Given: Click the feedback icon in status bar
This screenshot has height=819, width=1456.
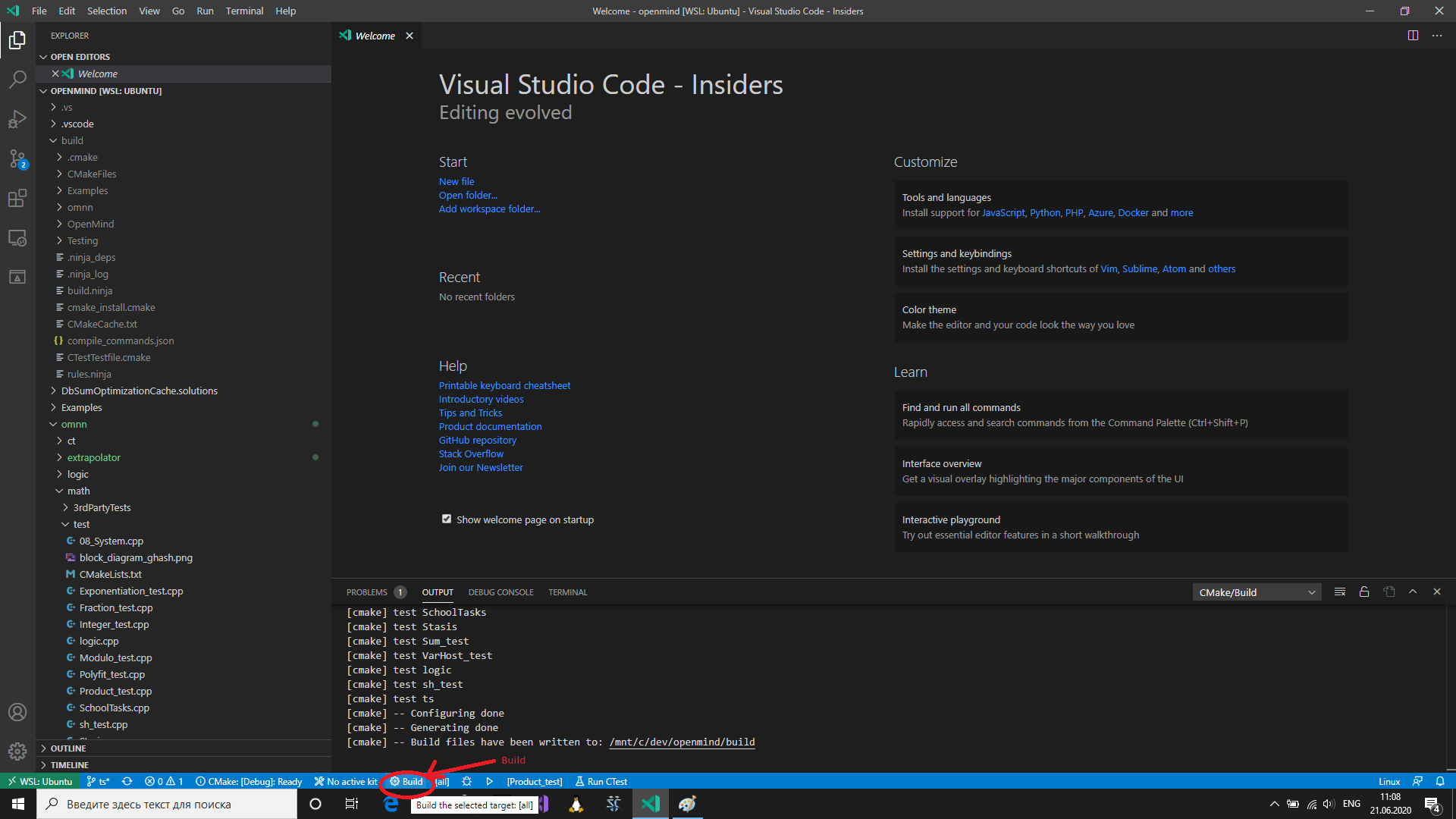Looking at the screenshot, I should click(1417, 781).
